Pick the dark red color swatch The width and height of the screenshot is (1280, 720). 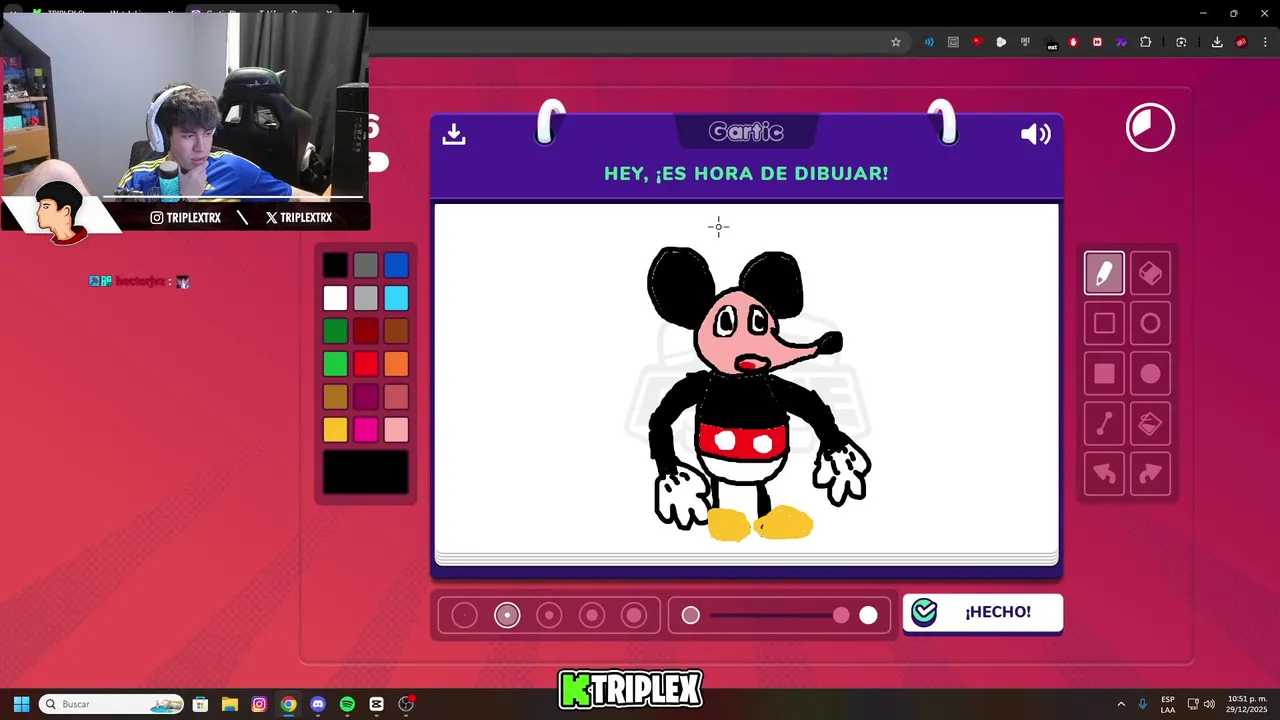[366, 331]
